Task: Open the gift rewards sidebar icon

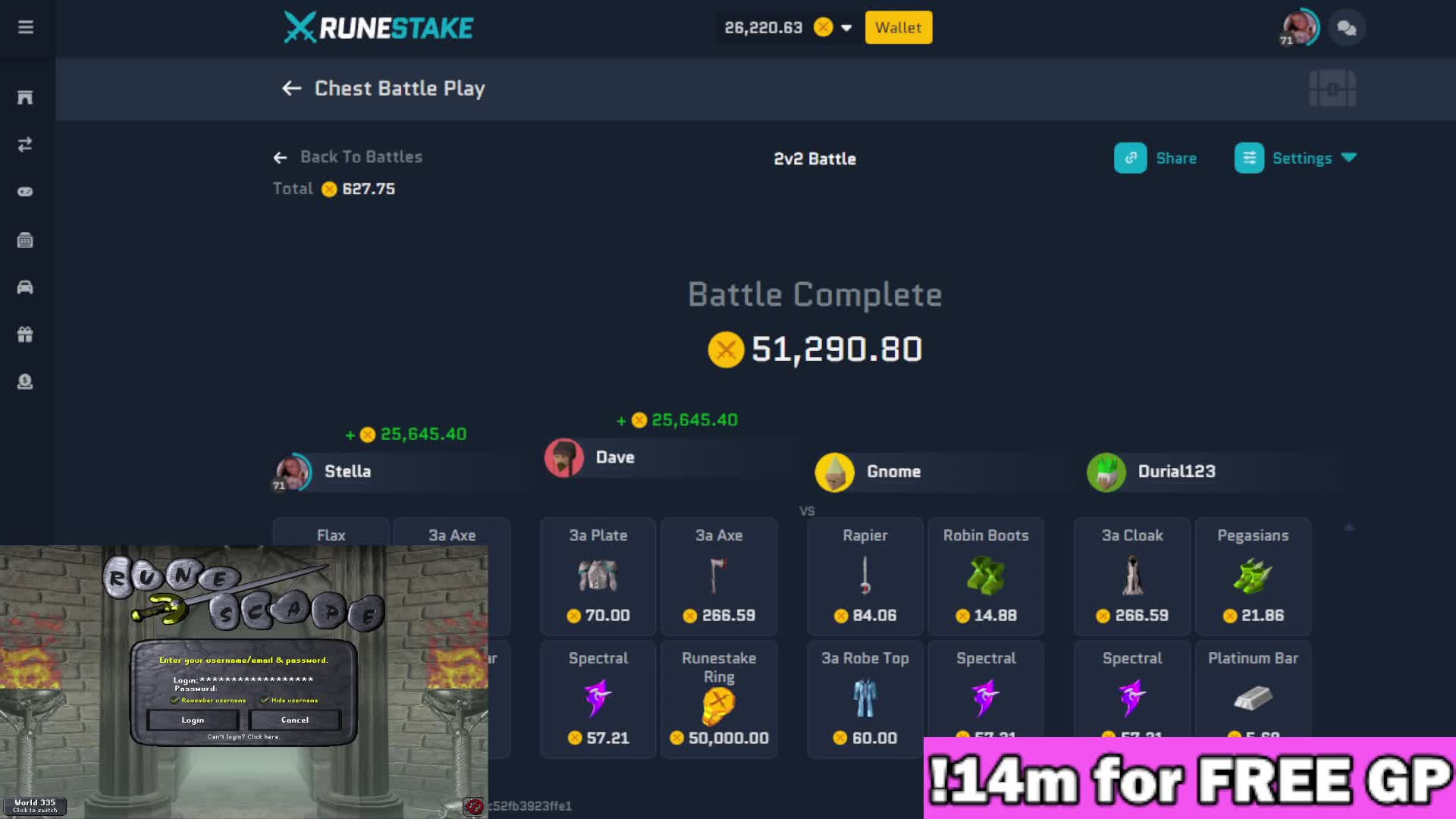Action: pos(25,334)
